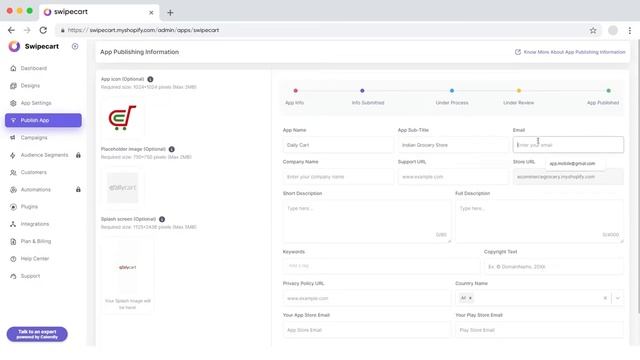Viewport: 640px width, 360px height.
Task: Click the page vertical scrollbar
Action: pyautogui.click(x=638, y=176)
